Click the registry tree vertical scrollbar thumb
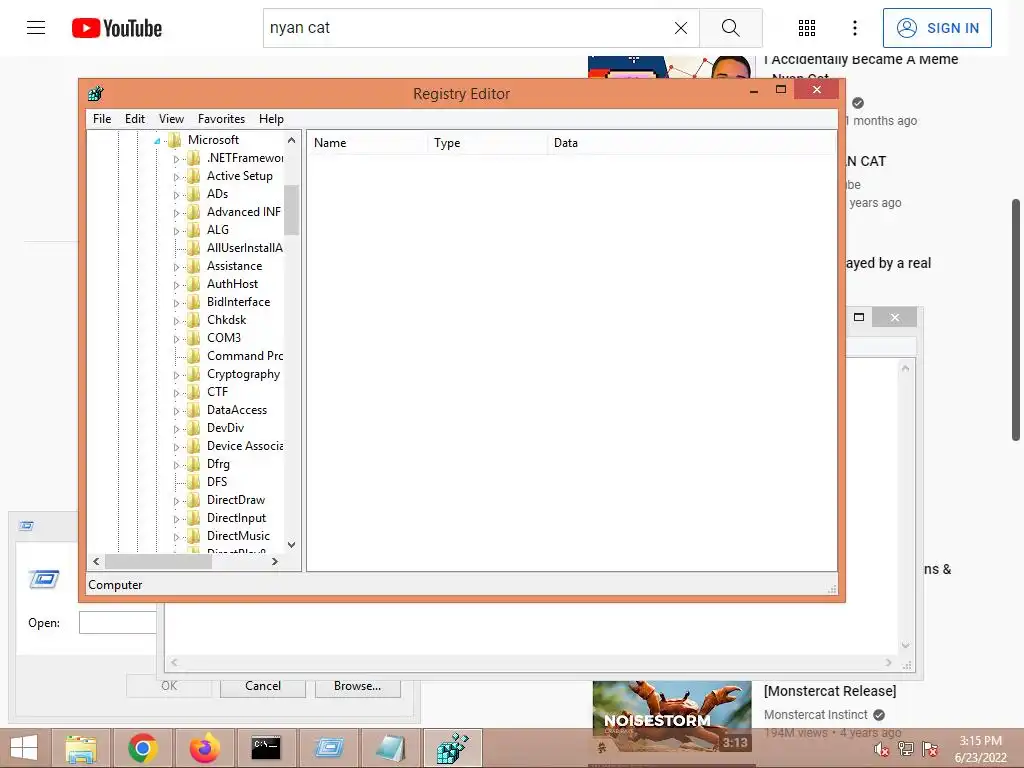 pos(291,210)
